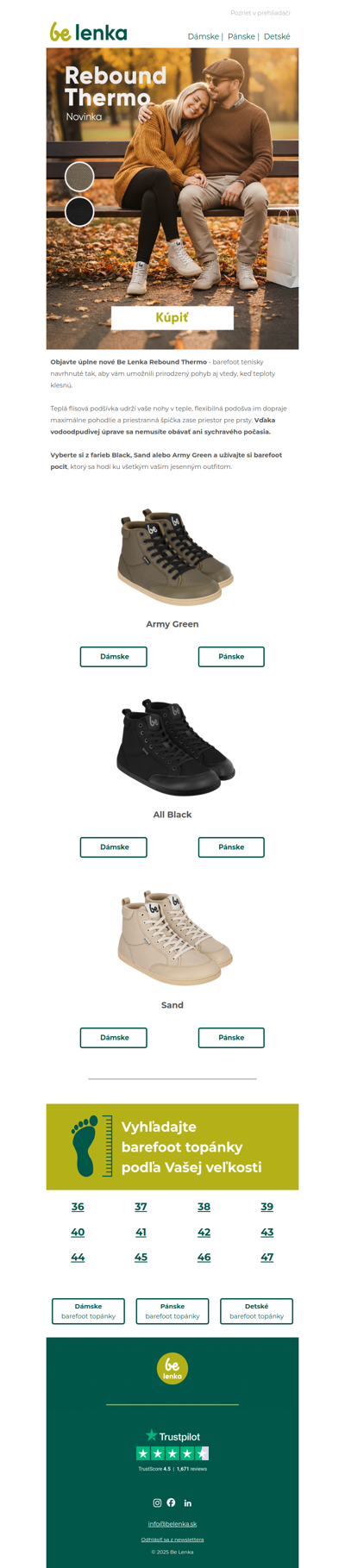
Task: Choose shoe size 42
Action: [x=204, y=1233]
